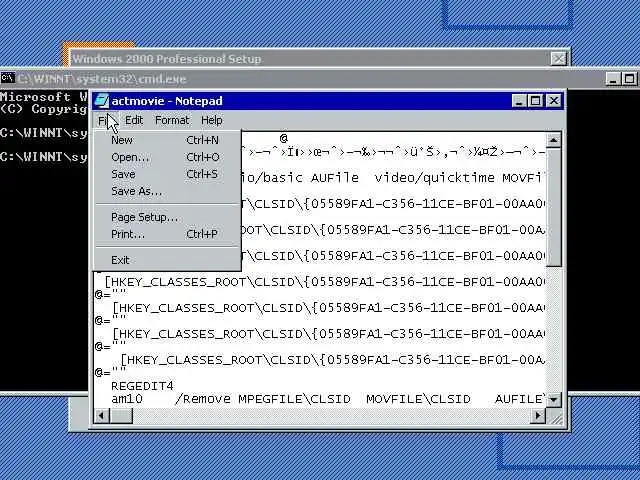Image resolution: width=640 pixels, height=480 pixels.
Task: Click the Notepad document icon in title bar
Action: click(x=101, y=101)
